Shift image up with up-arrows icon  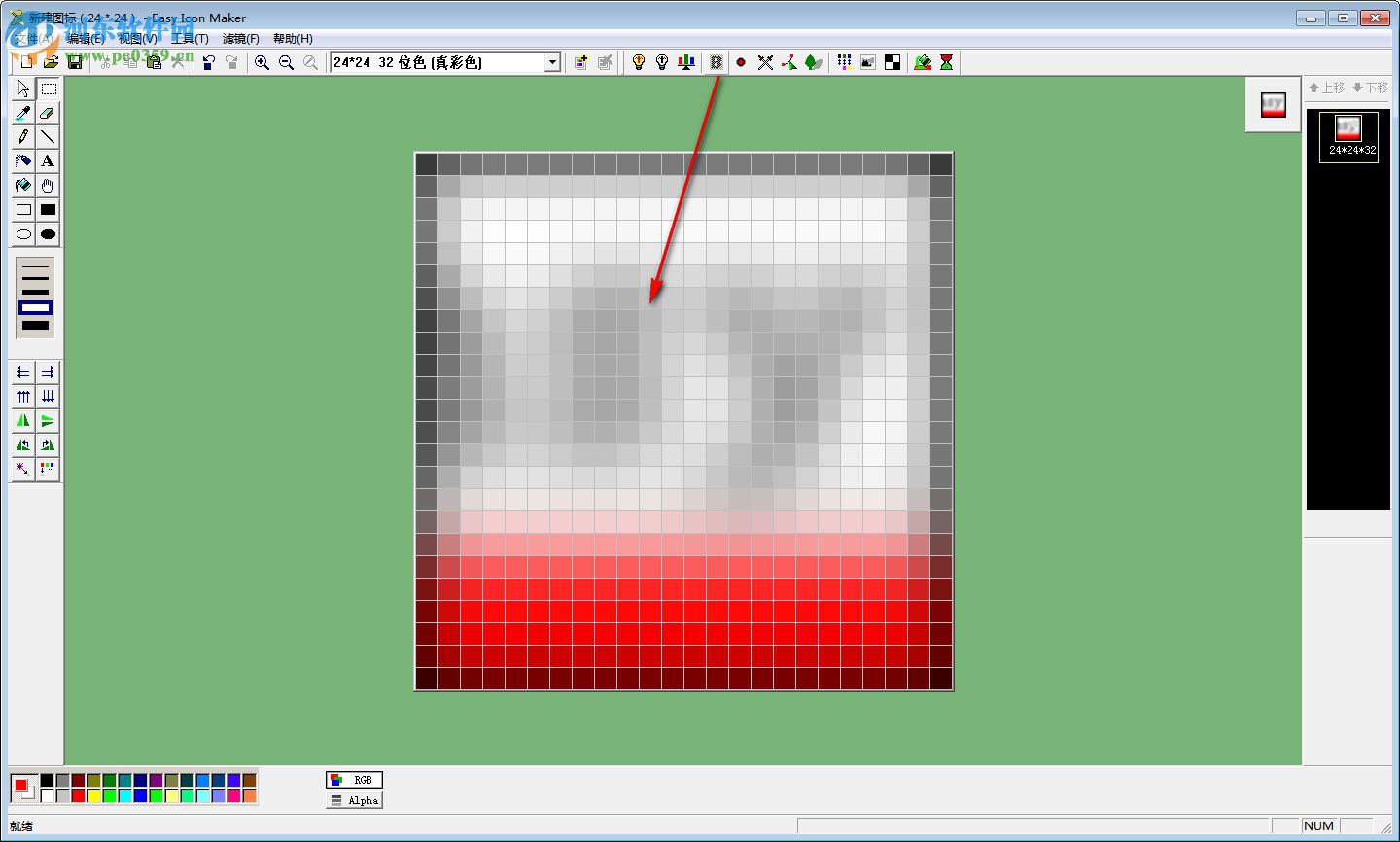click(23, 397)
